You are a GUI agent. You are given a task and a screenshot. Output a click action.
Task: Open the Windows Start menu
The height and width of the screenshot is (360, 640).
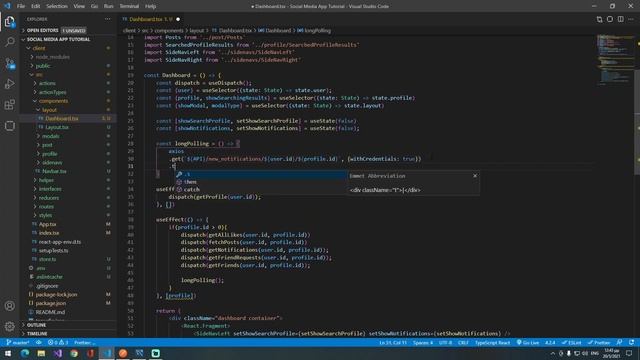pyautogui.click(x=8, y=353)
